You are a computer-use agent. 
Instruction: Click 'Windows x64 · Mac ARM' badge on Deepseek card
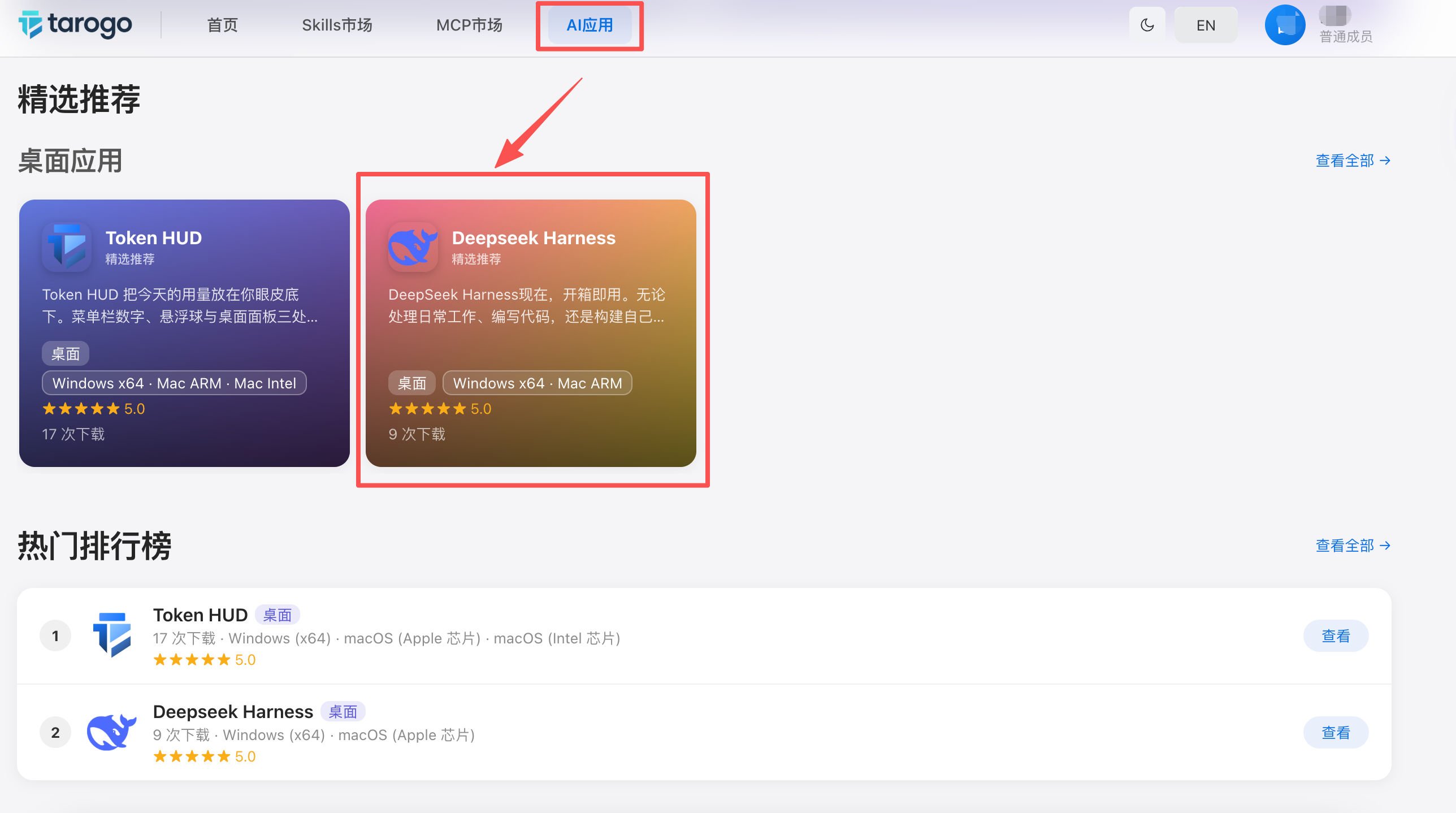[x=538, y=383]
